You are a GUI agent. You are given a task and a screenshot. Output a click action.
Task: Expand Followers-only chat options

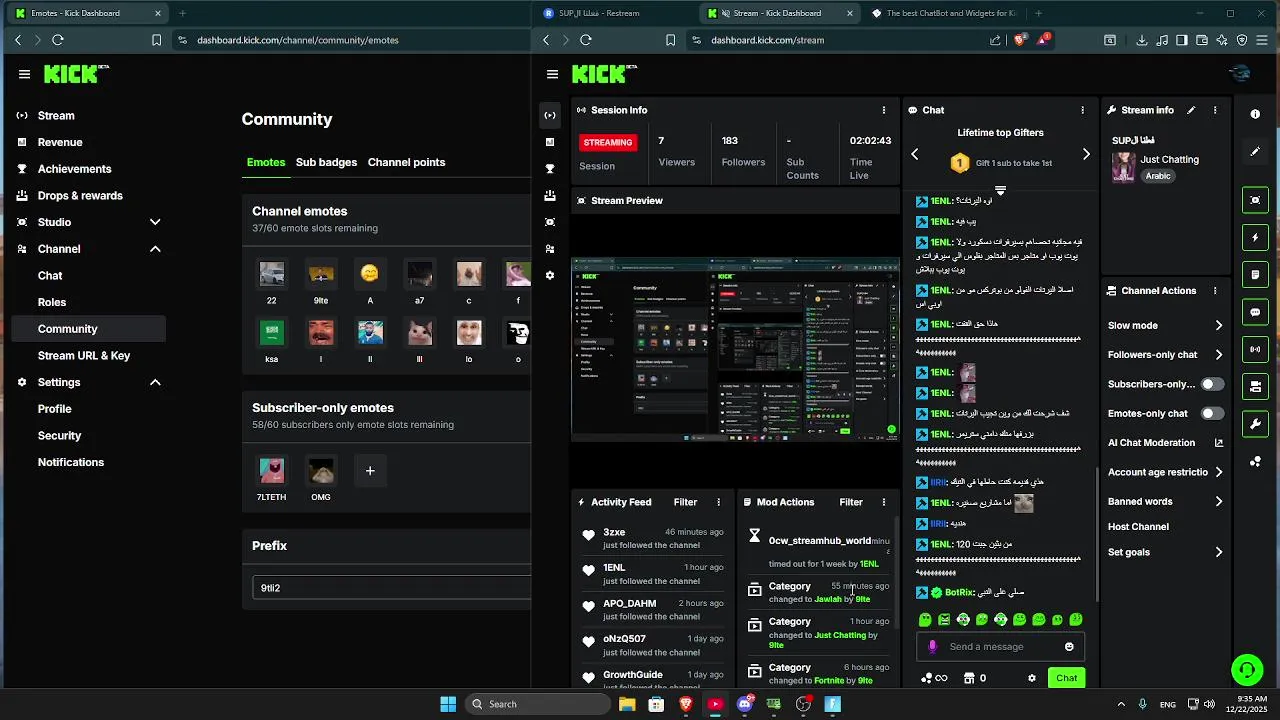point(1219,355)
